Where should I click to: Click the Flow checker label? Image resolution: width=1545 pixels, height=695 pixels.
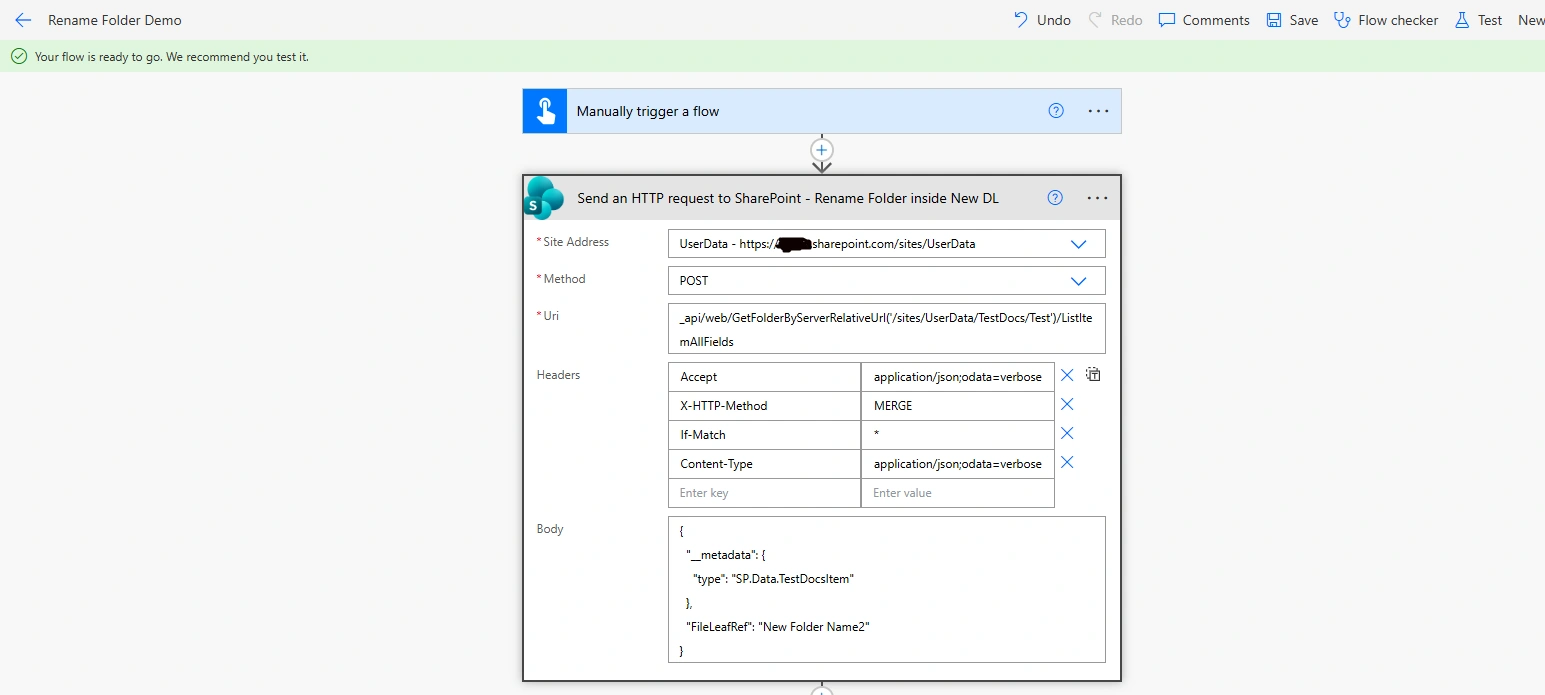point(1398,20)
